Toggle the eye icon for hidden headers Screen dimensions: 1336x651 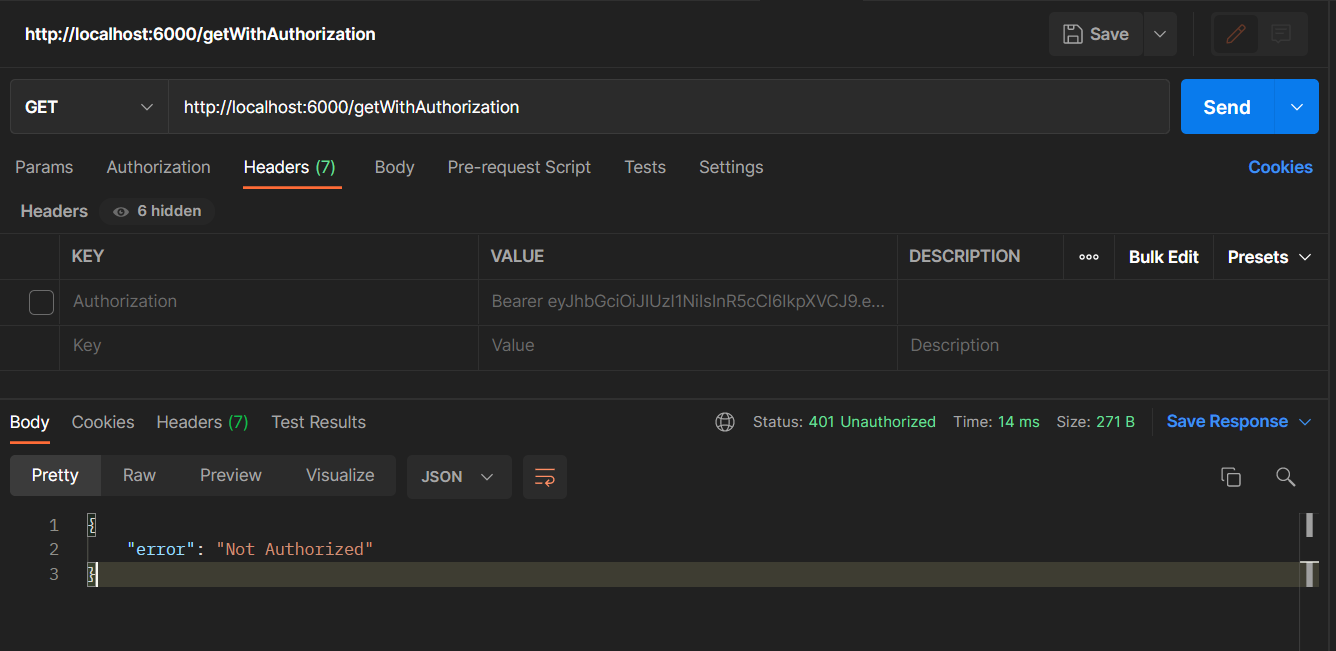121,212
